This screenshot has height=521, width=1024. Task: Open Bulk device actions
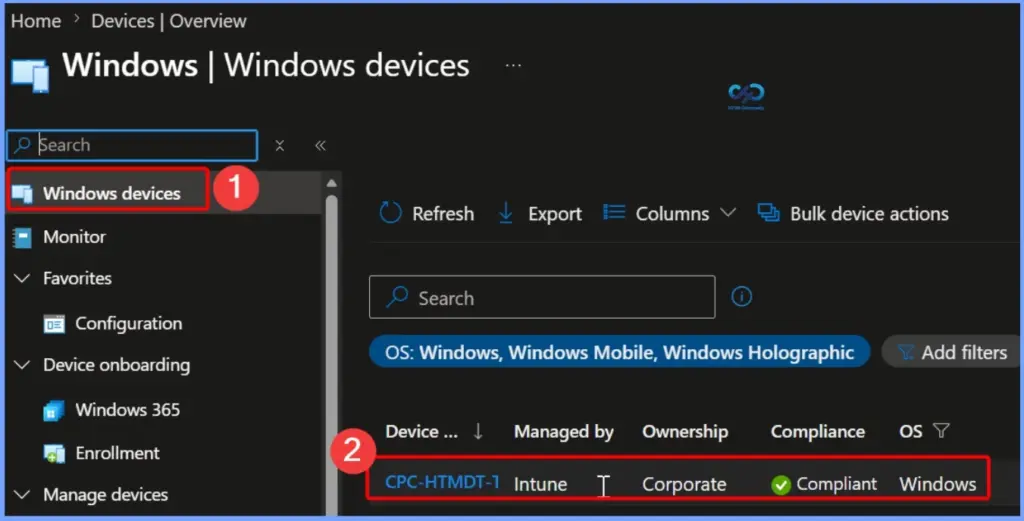point(852,213)
